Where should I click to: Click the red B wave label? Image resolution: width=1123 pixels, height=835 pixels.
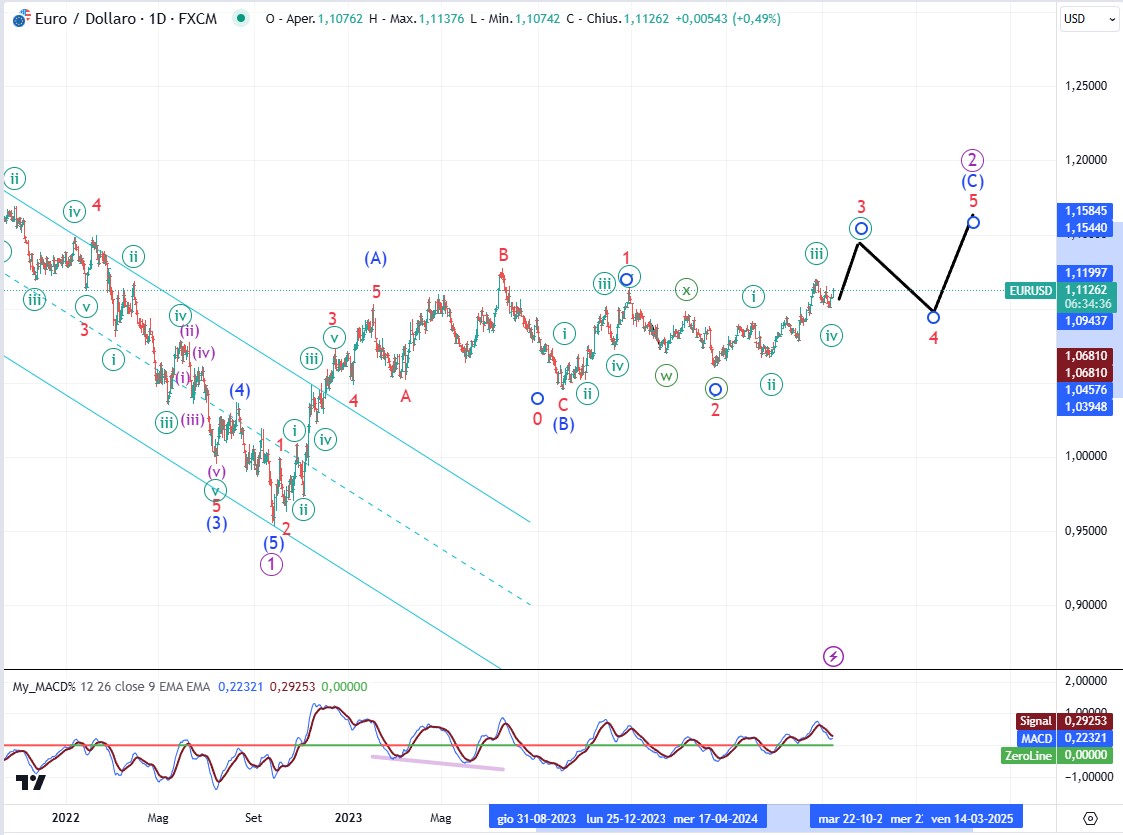[x=503, y=254]
